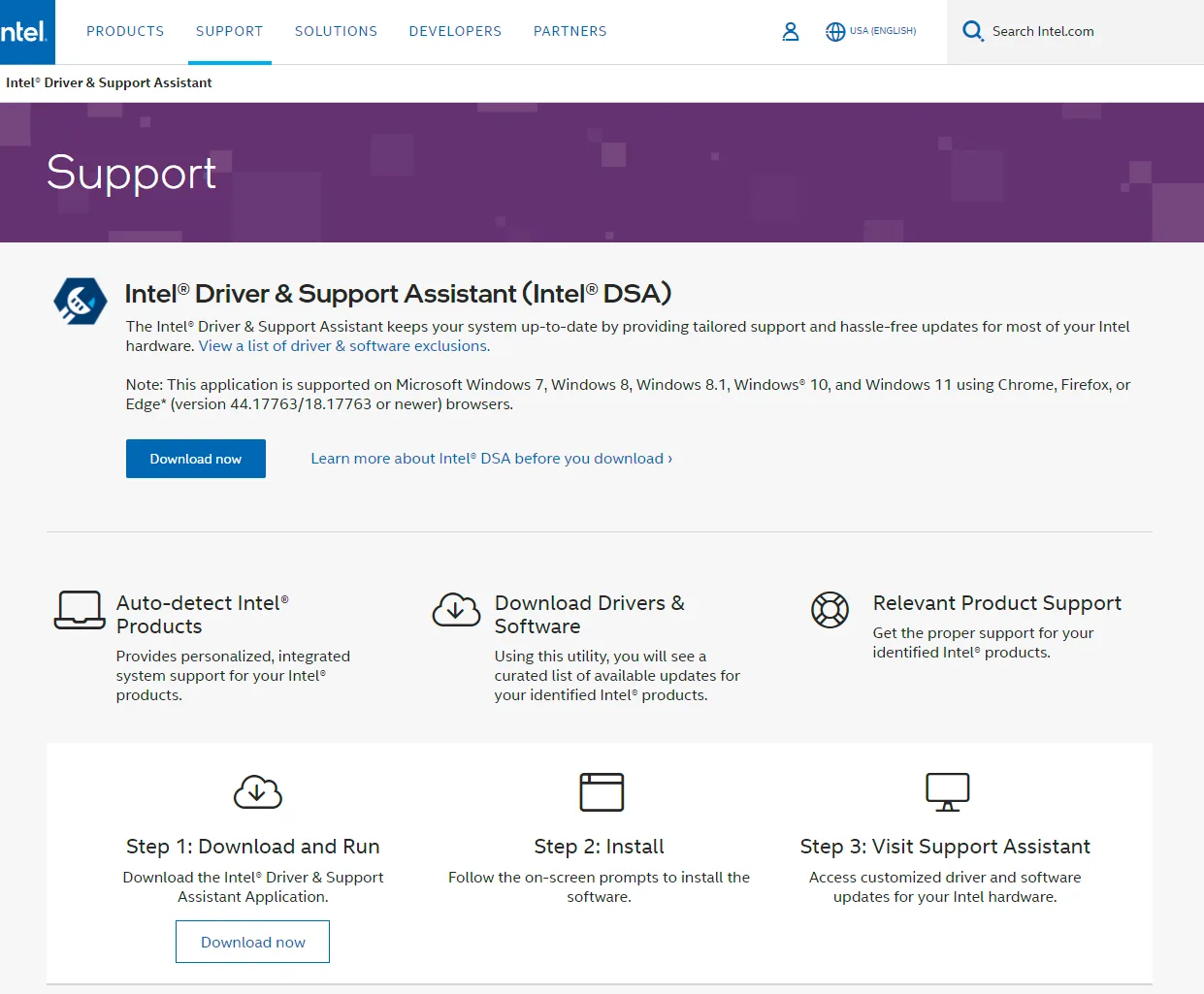Open the user account sign-in icon
The height and width of the screenshot is (994, 1204).
tap(791, 32)
